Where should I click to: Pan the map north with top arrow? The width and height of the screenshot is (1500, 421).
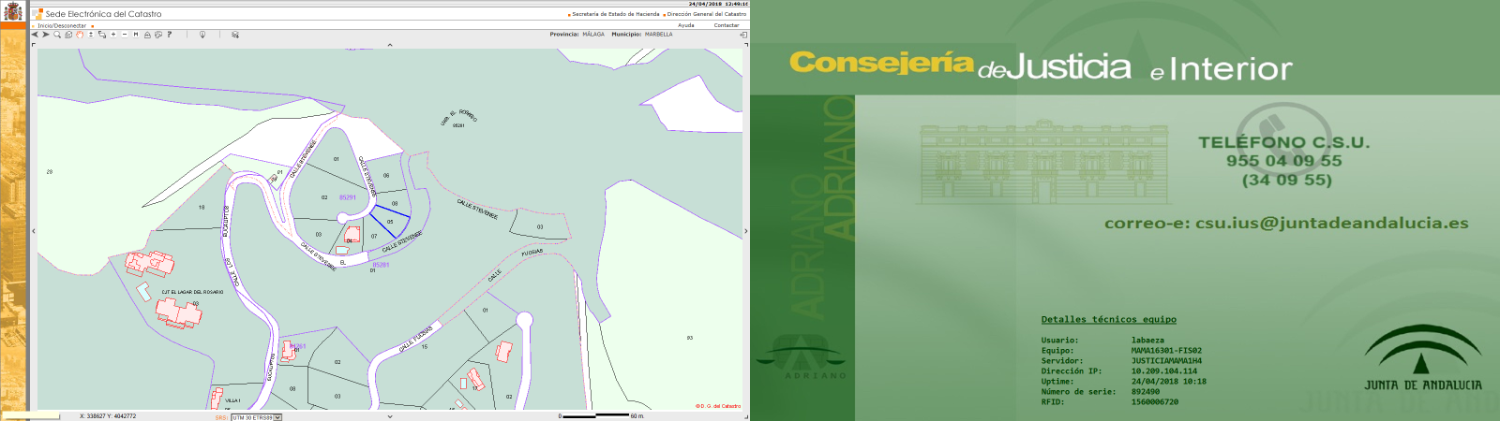[x=390, y=44]
